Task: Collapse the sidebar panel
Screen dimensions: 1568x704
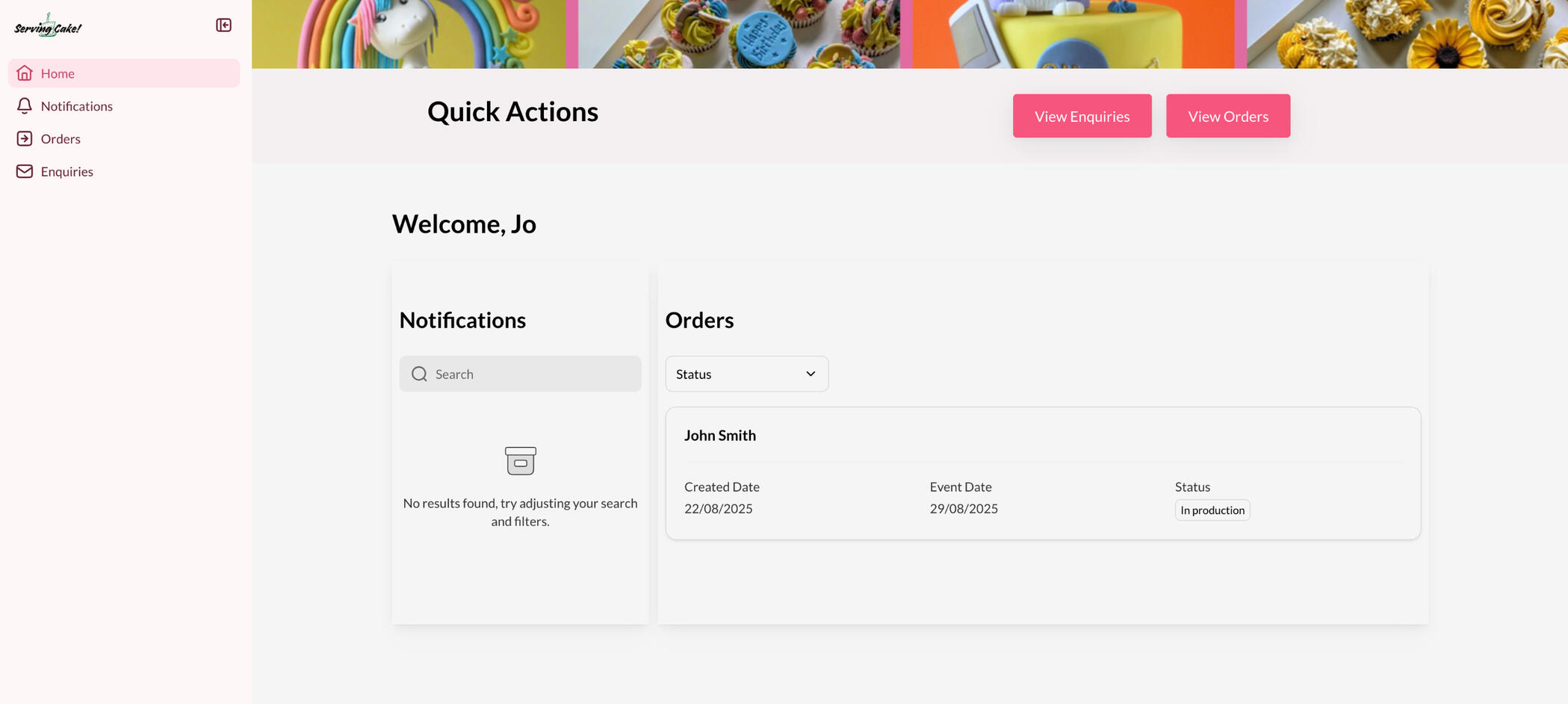Action: tap(223, 25)
